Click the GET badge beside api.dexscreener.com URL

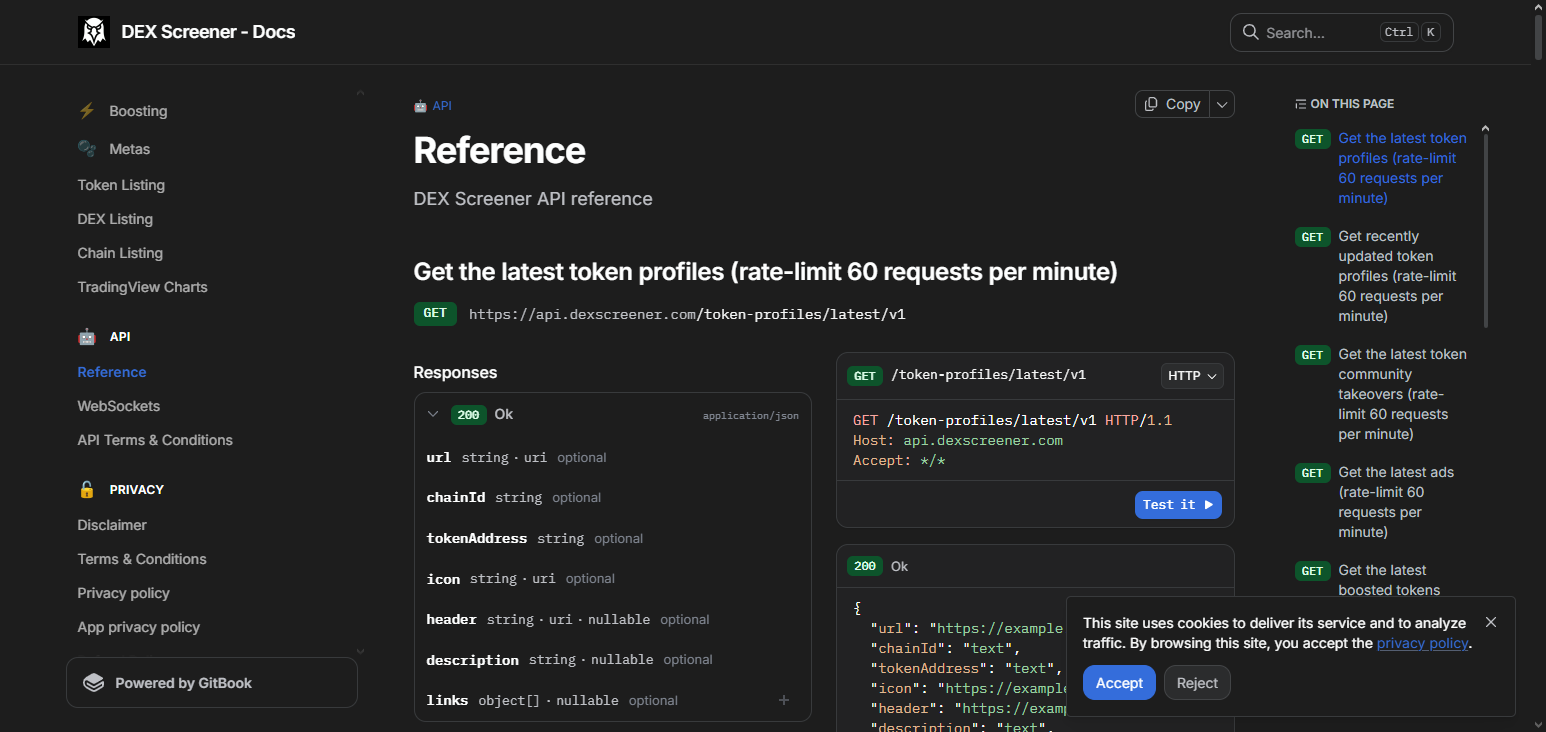(435, 313)
